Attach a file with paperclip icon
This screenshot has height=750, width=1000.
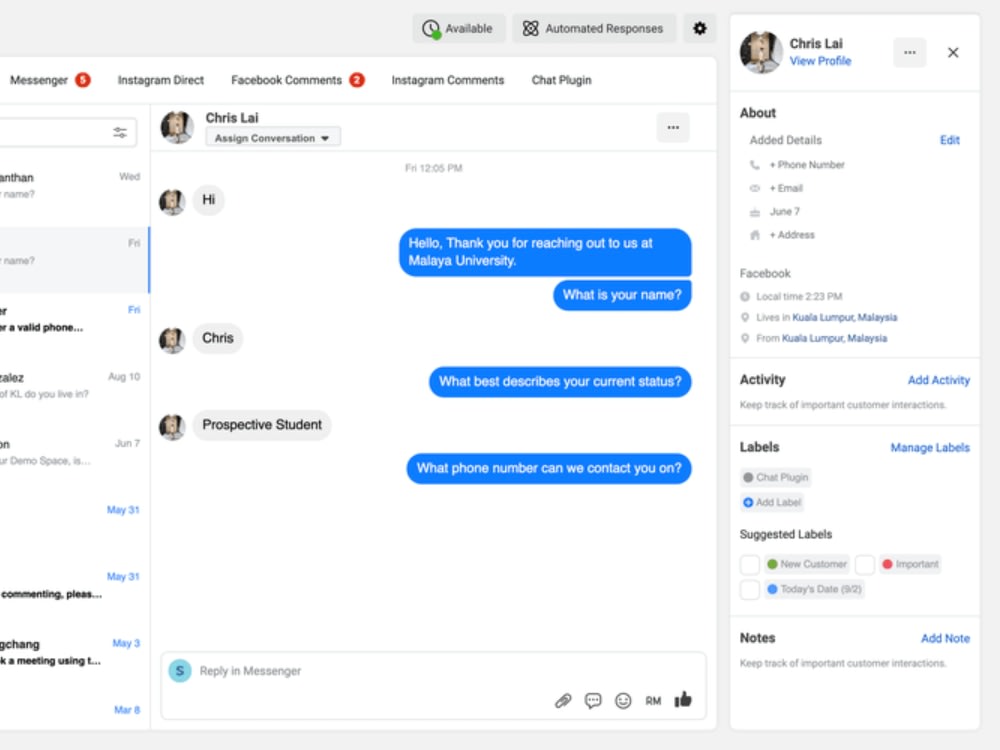tap(563, 701)
